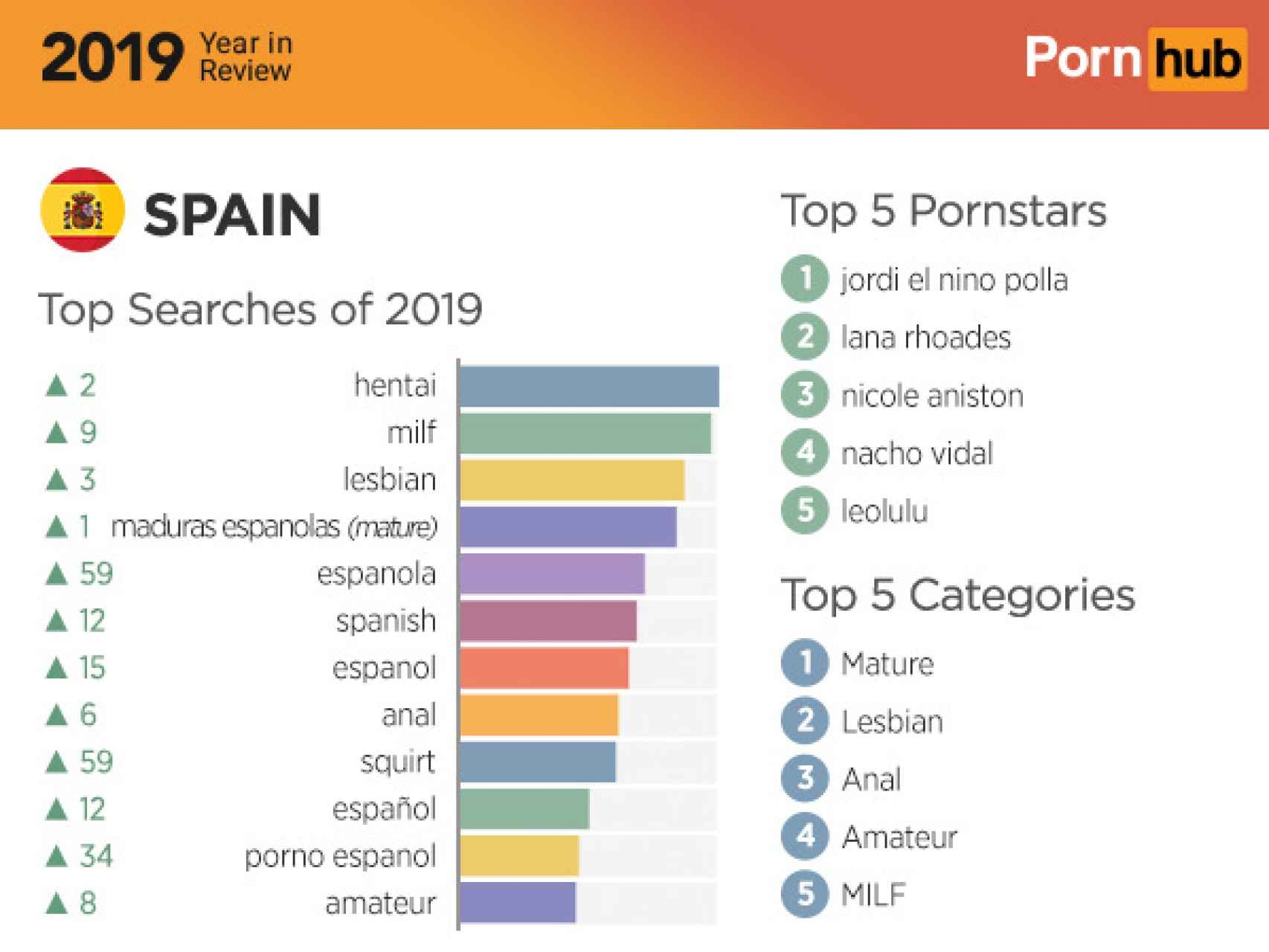Click the orange bar for anal
The image size is (1269, 952).
539,715
